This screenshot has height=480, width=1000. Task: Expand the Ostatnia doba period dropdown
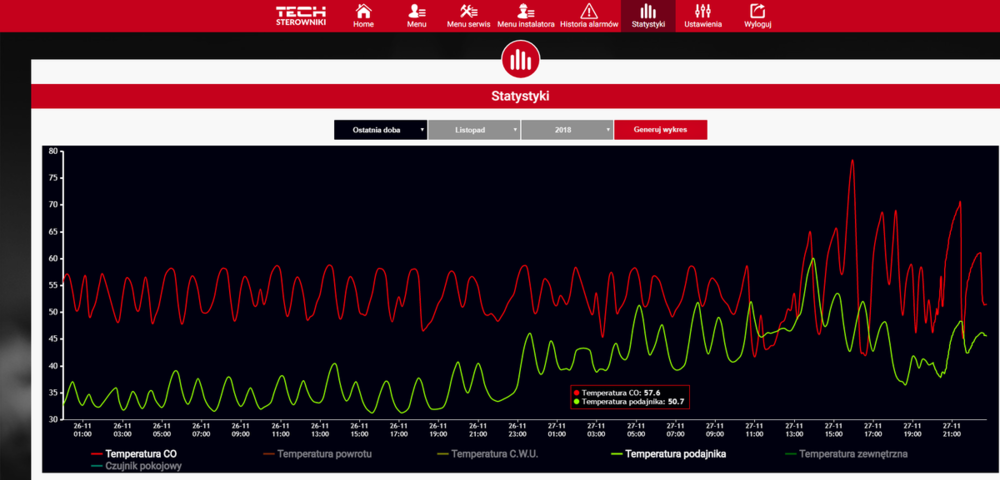(380, 130)
